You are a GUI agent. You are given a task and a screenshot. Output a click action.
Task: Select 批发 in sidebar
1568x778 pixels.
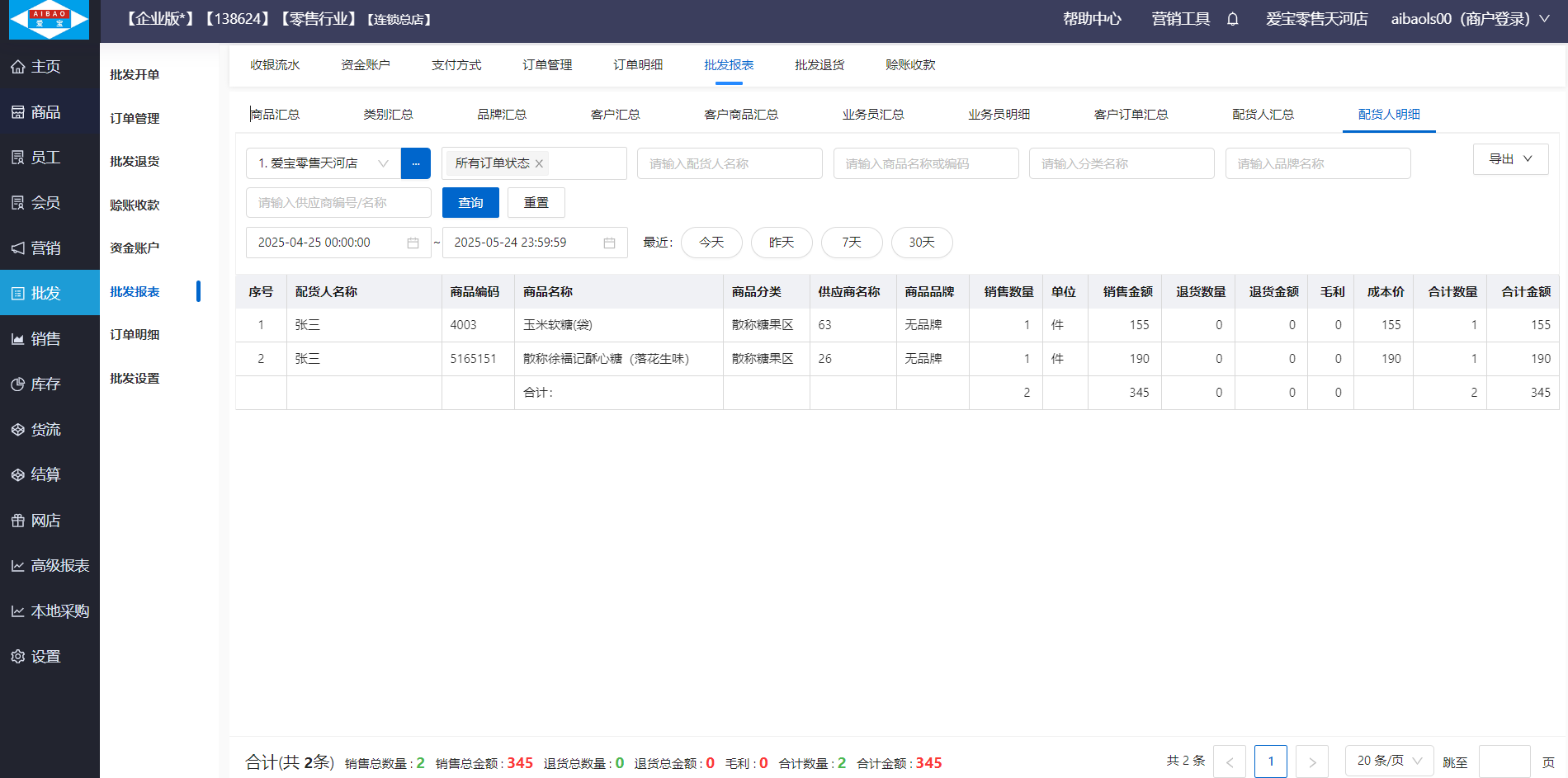pos(50,293)
